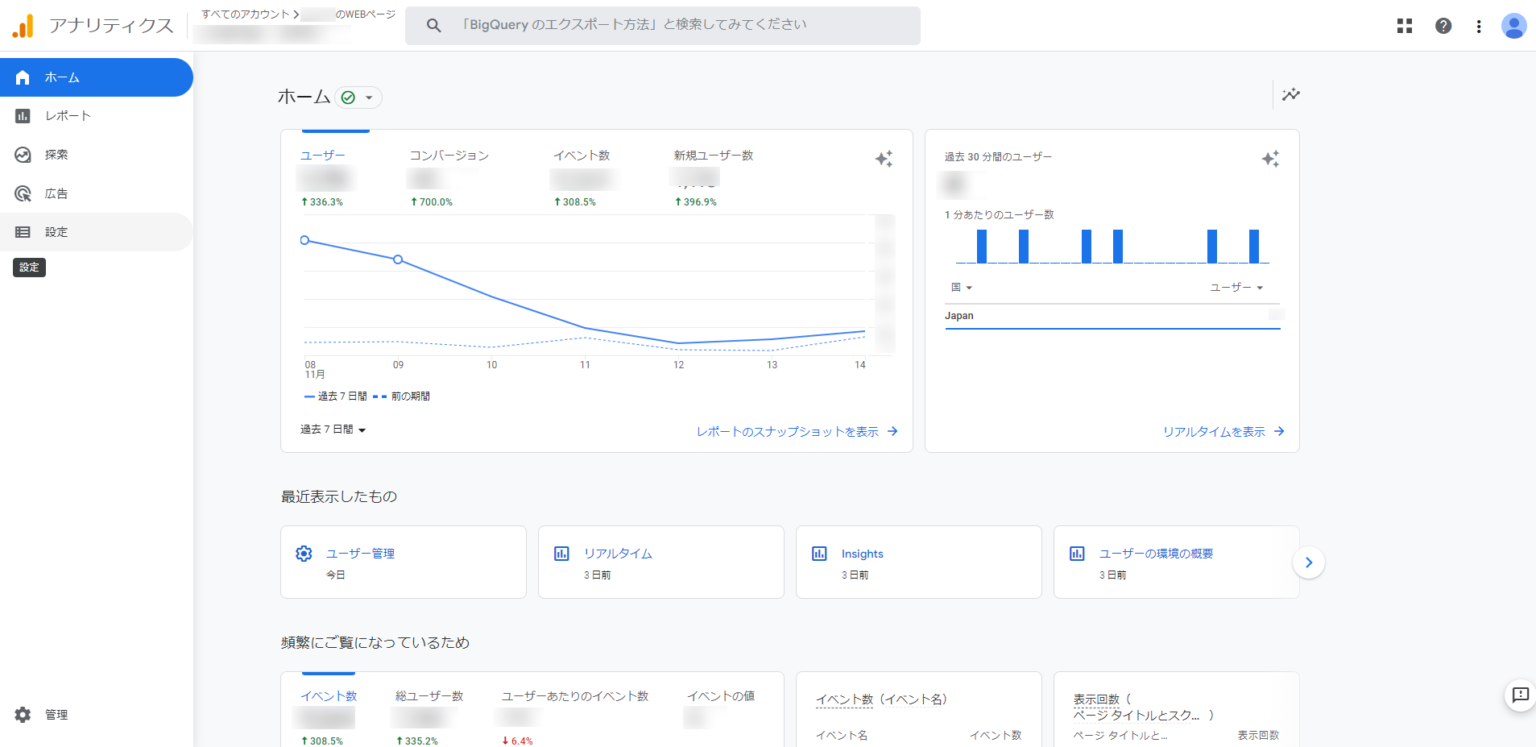Open the 国 dimension dropdown
The image size is (1536, 747).
(962, 287)
